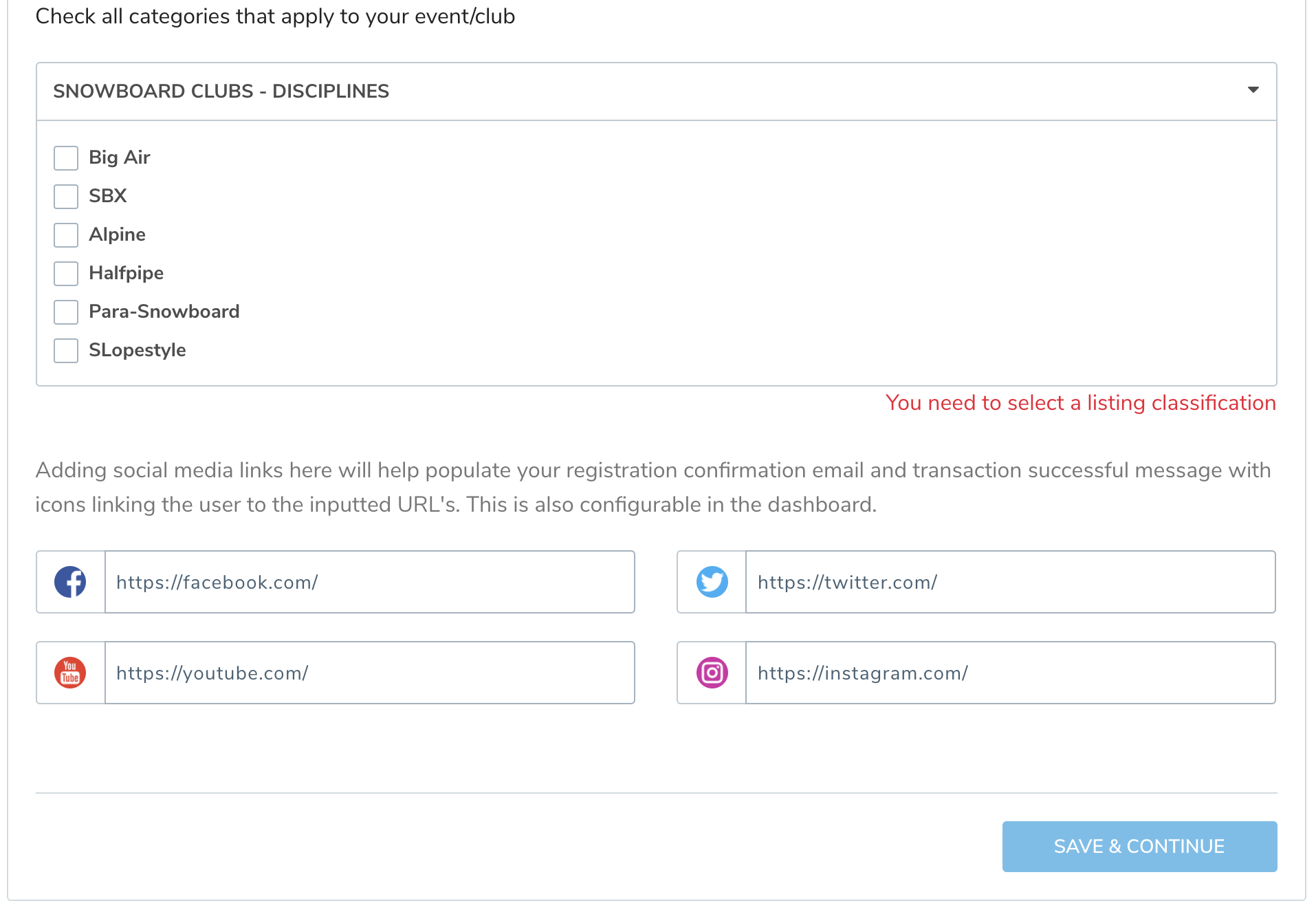This screenshot has width=1316, height=912.
Task: Select the Halfpipe checkbox
Action: (66, 273)
